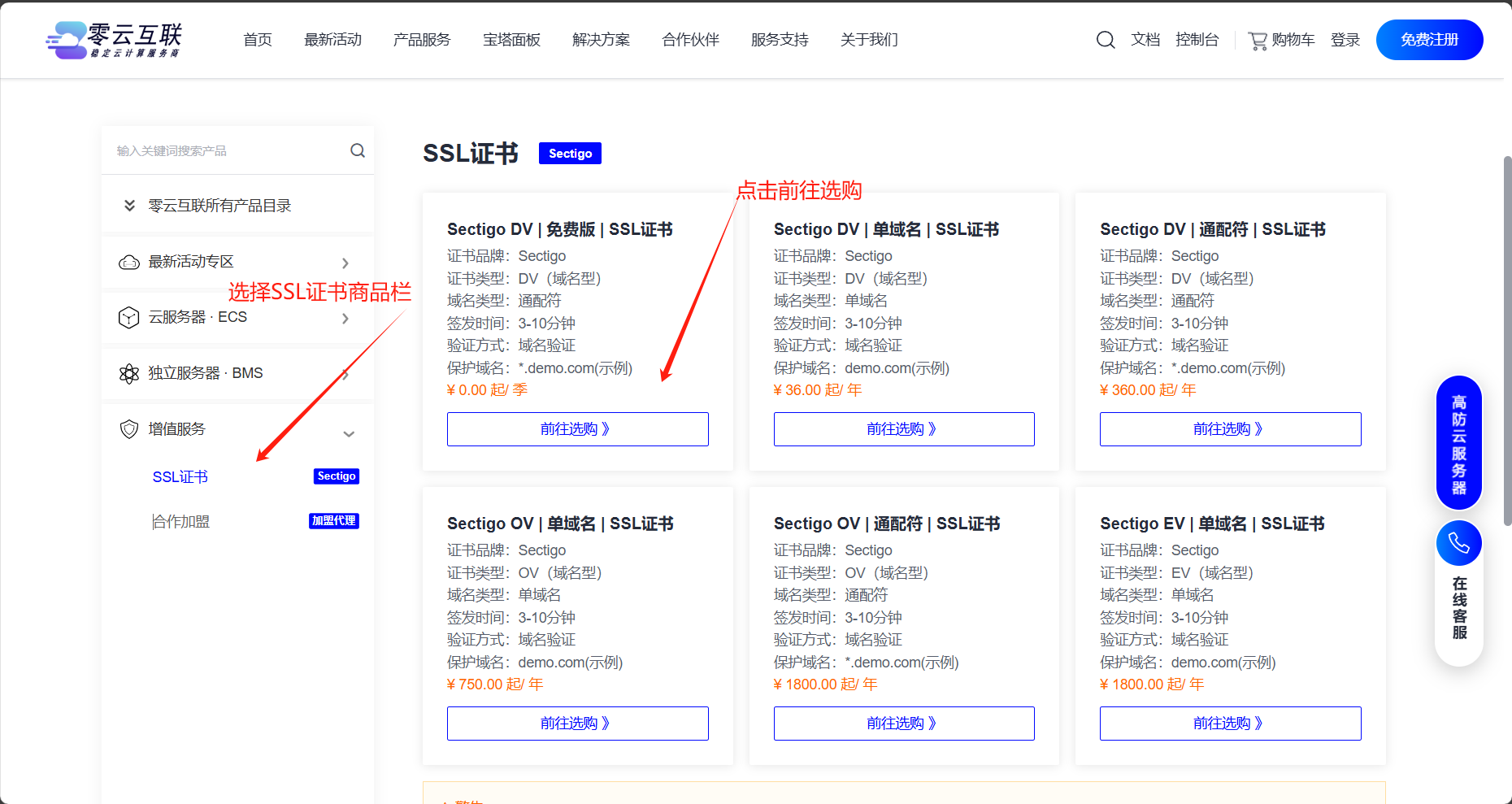Click 前往选购 for Sectigo OV 单域名
The height and width of the screenshot is (804, 1512).
coord(577,724)
